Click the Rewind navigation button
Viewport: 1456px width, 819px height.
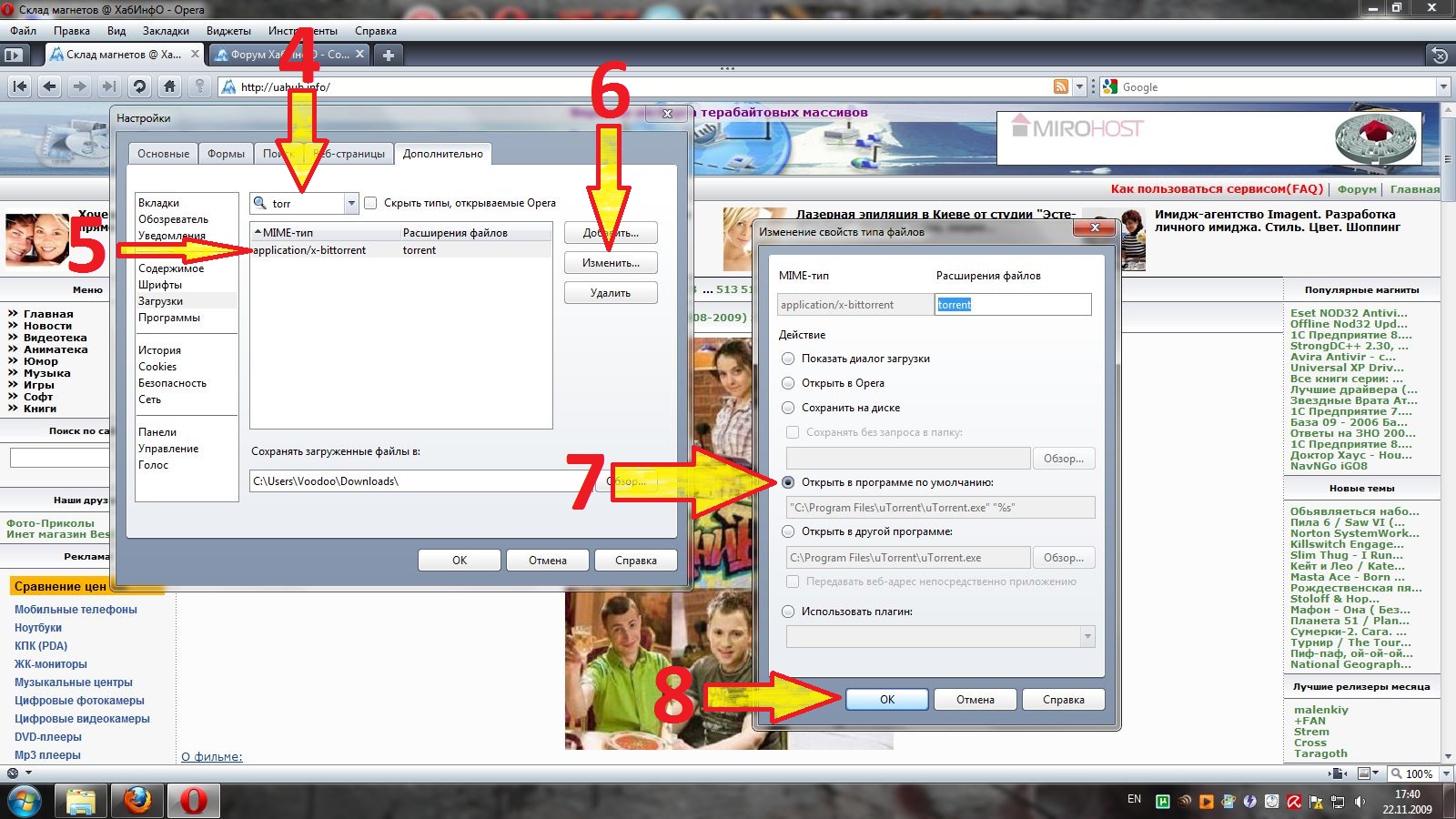click(x=20, y=86)
